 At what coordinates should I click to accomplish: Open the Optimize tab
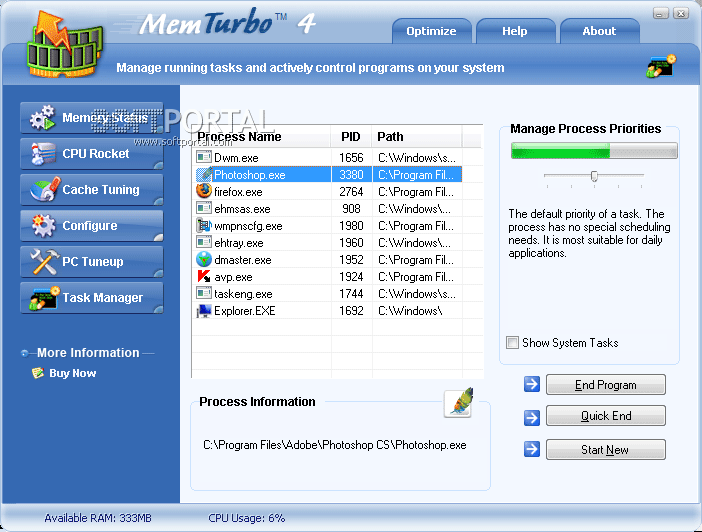coord(432,31)
